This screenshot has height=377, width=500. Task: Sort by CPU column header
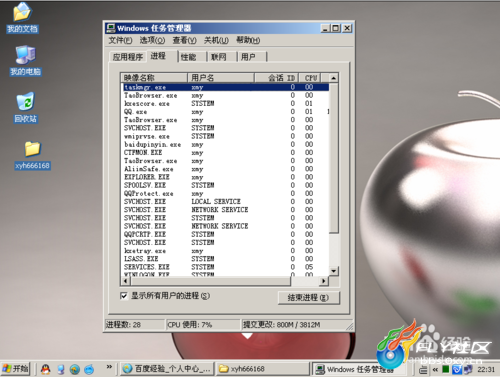310,78
